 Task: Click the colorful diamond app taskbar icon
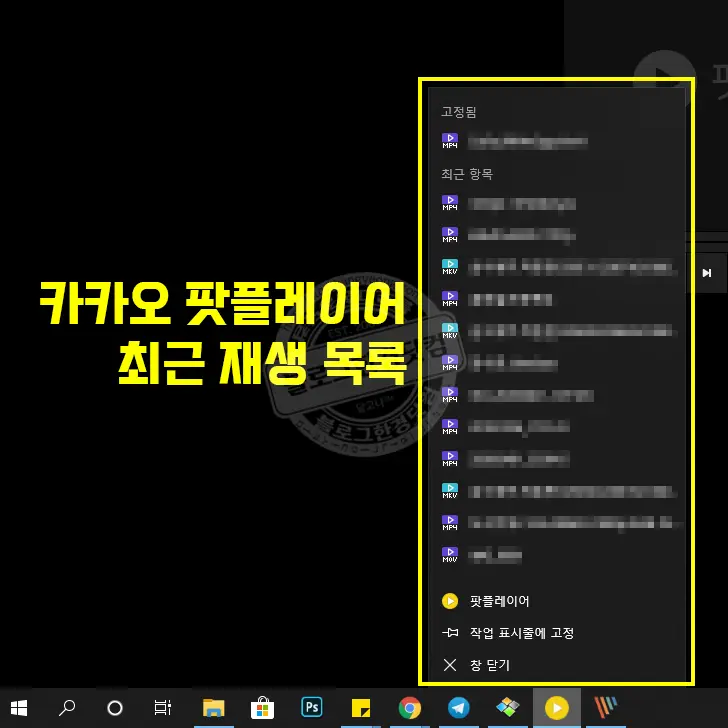507,707
